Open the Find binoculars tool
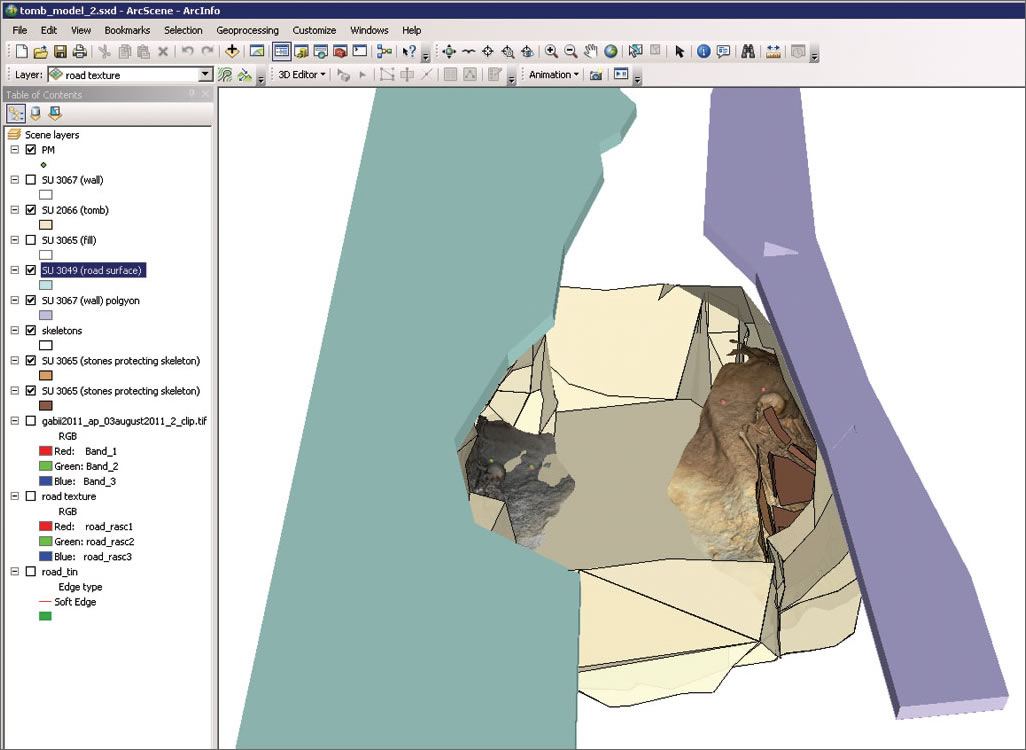The width and height of the screenshot is (1026, 750). [747, 51]
